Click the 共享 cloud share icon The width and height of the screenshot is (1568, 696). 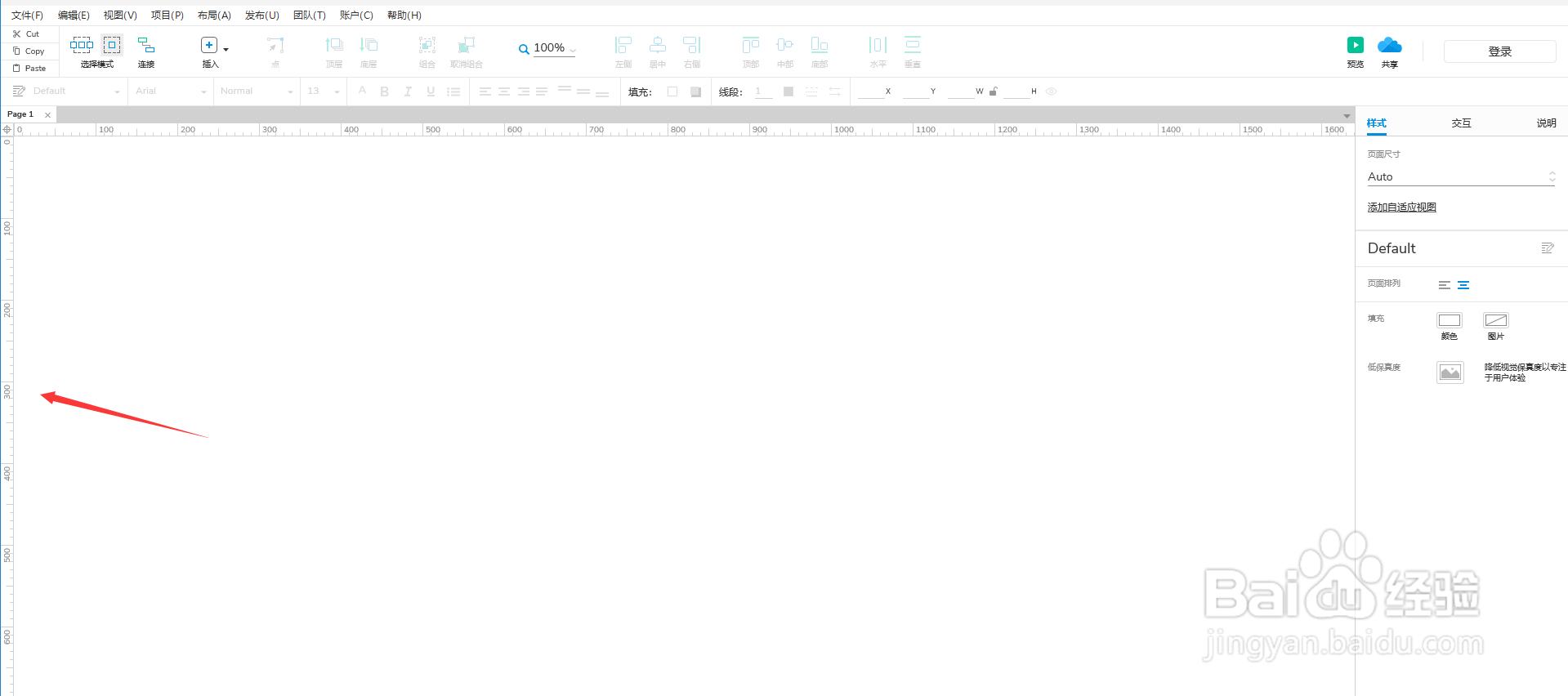click(1389, 45)
